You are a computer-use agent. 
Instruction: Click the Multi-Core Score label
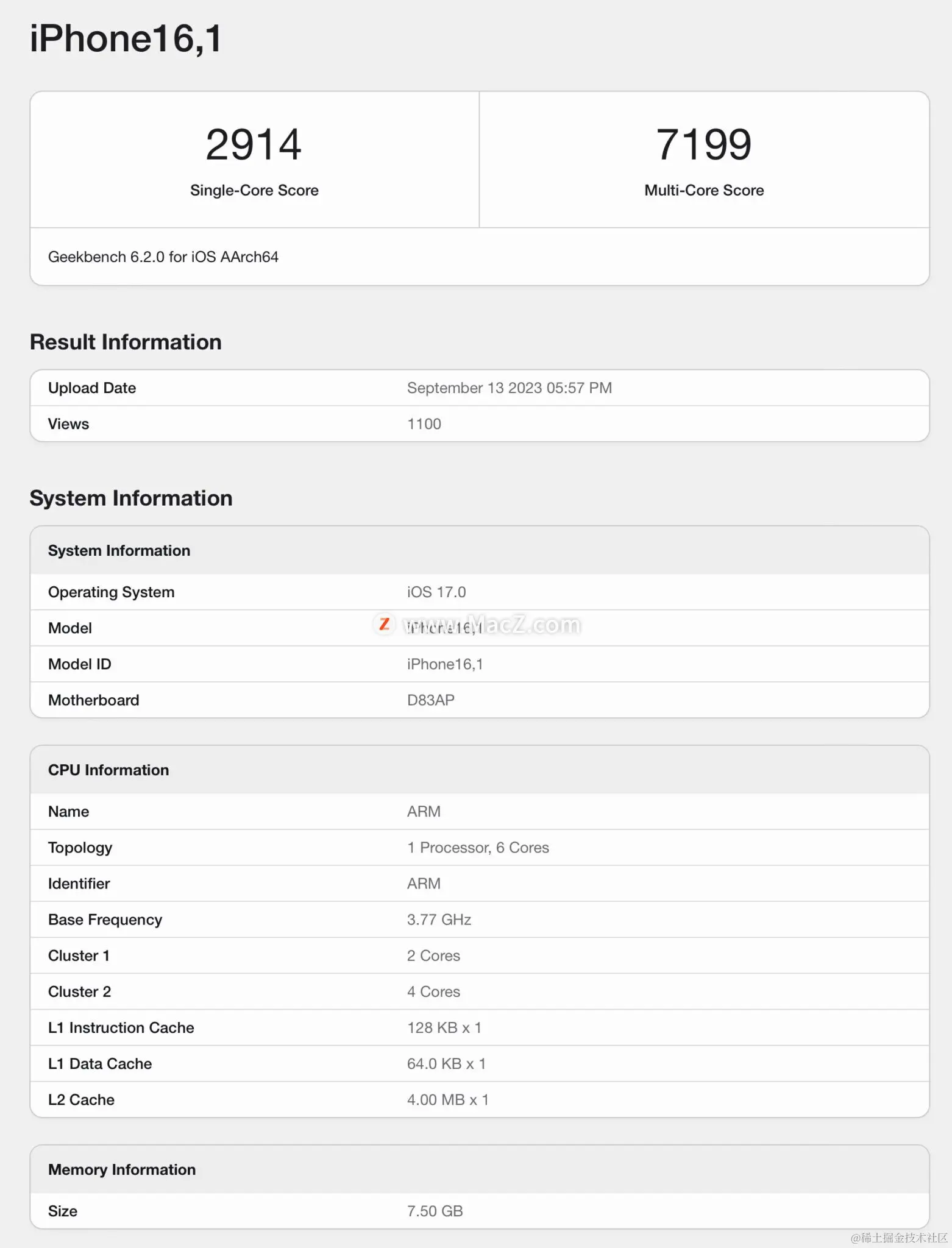(x=704, y=190)
